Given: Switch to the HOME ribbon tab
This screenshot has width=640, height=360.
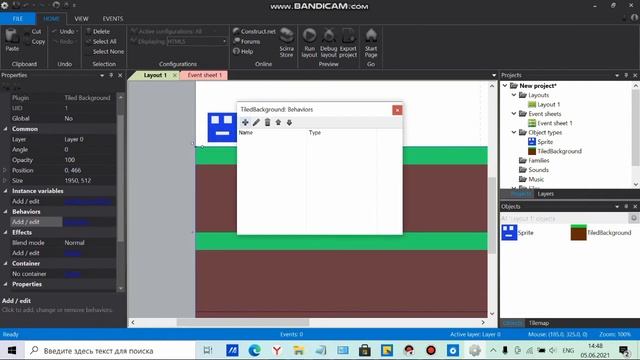Looking at the screenshot, I should click(51, 19).
